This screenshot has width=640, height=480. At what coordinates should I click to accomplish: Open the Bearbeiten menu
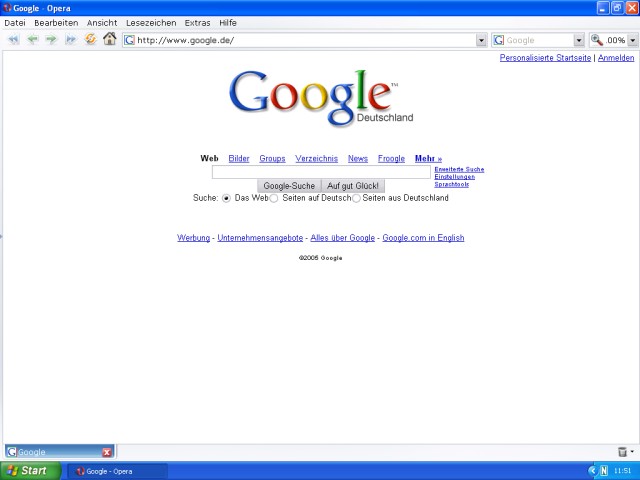tap(56, 23)
